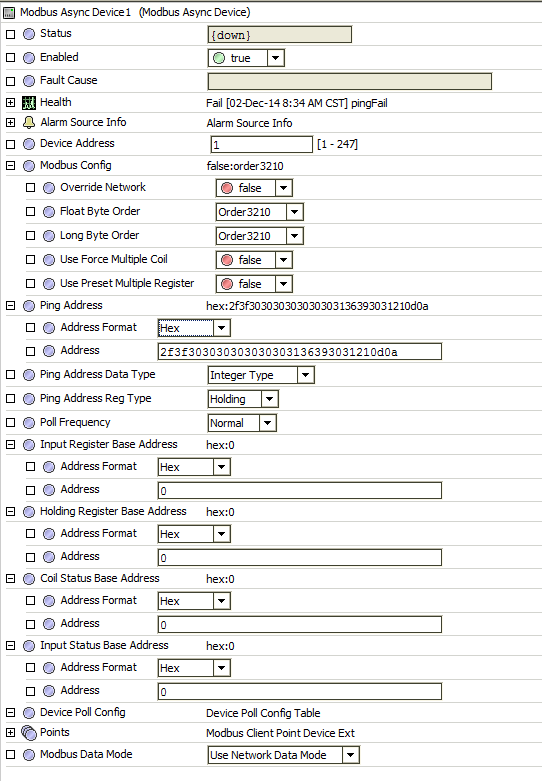Collapse the Modbus Config section

click(10, 166)
